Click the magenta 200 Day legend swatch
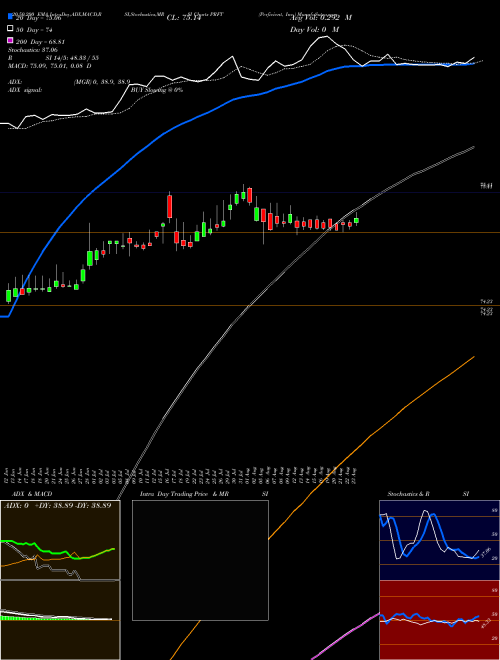 coord(10,40)
